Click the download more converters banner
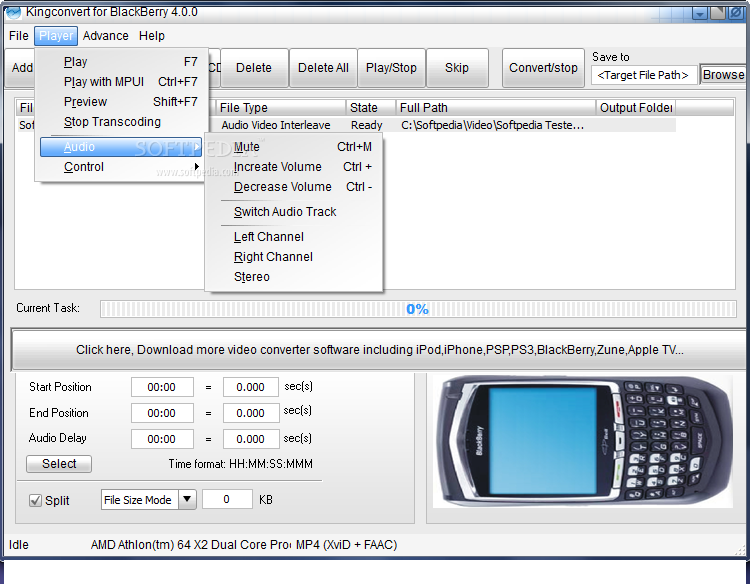The height and width of the screenshot is (584, 750). coord(379,350)
